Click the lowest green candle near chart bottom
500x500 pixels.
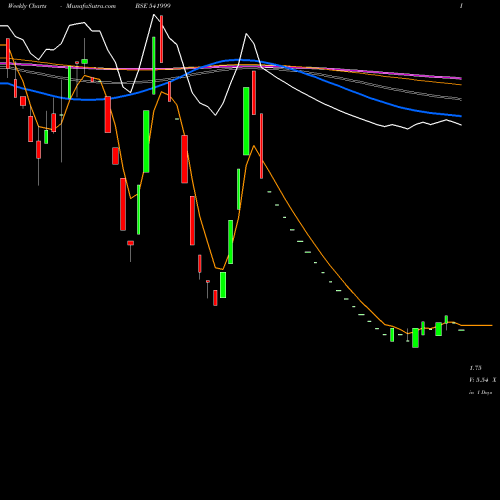click(x=415, y=338)
